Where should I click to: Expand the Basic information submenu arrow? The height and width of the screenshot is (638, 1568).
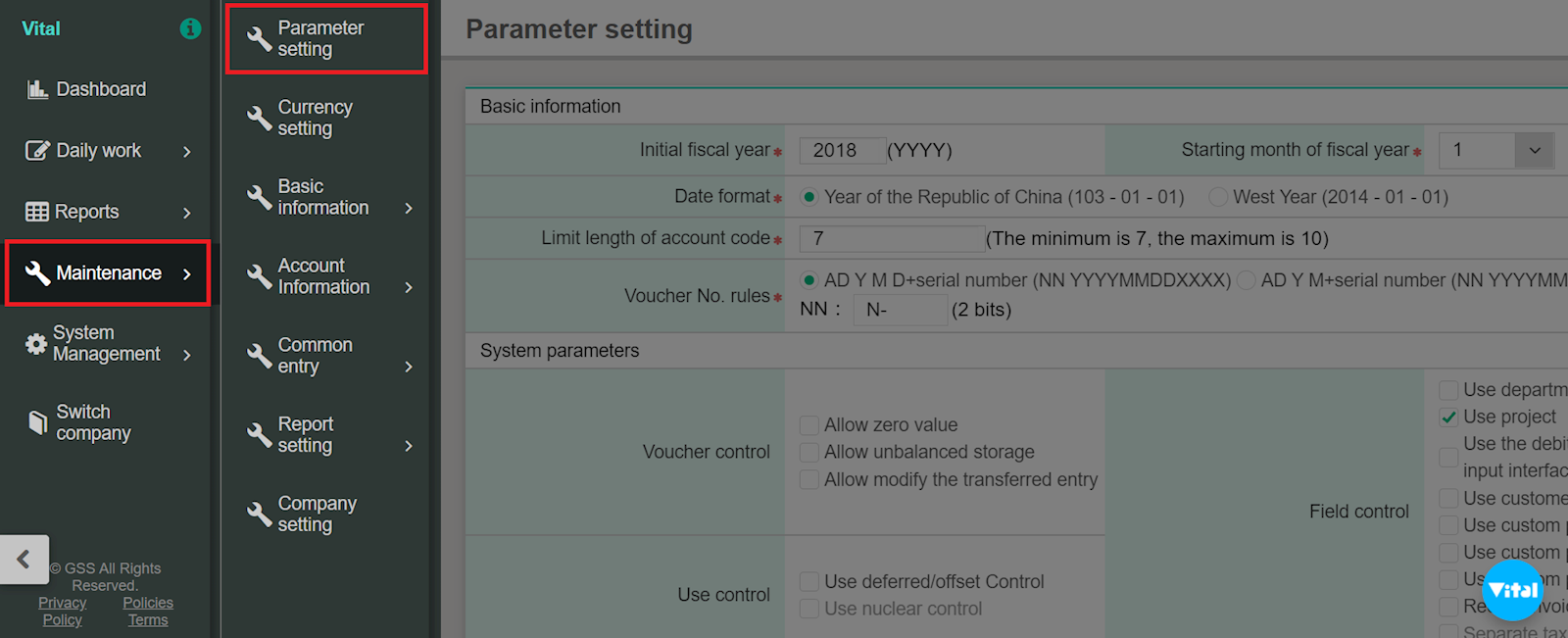click(409, 208)
